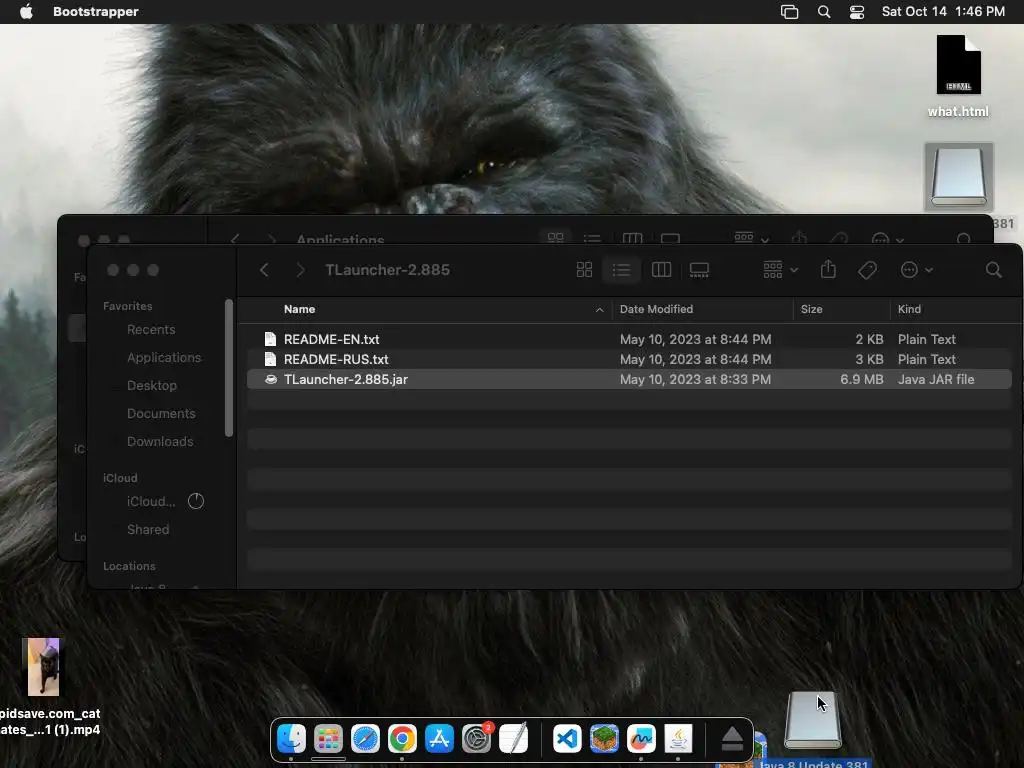1024x768 pixels.
Task: Launch Visual Studio Code from the Dock
Action: coord(567,739)
